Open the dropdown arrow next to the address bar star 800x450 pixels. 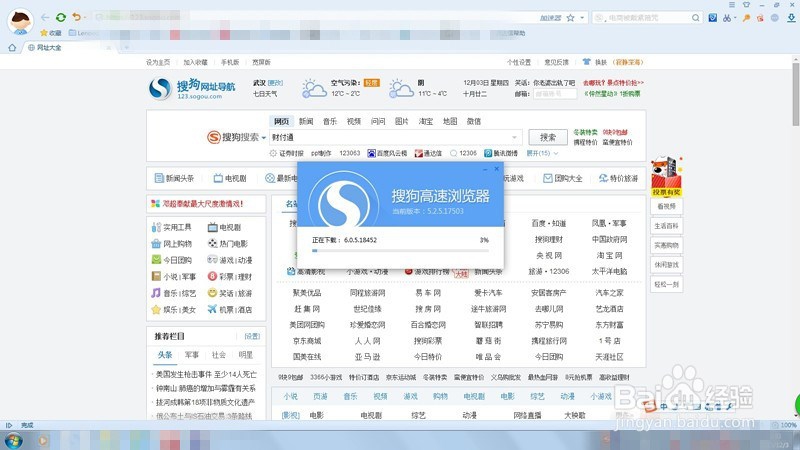click(x=582, y=18)
